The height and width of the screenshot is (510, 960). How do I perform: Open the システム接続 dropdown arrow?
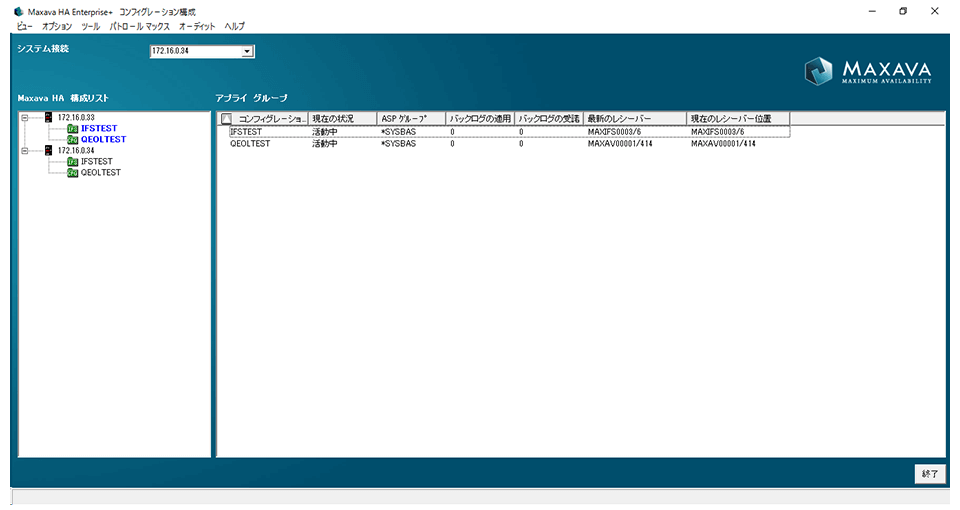click(x=247, y=51)
